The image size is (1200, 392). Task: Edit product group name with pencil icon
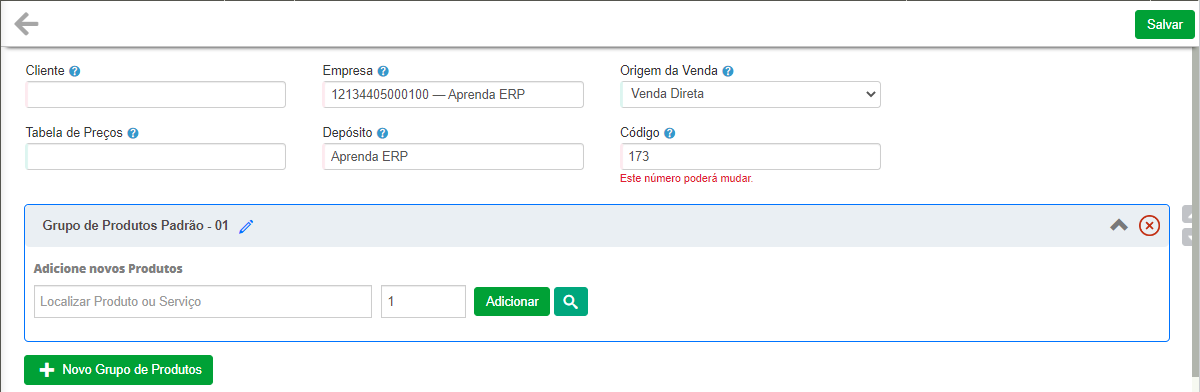(247, 227)
